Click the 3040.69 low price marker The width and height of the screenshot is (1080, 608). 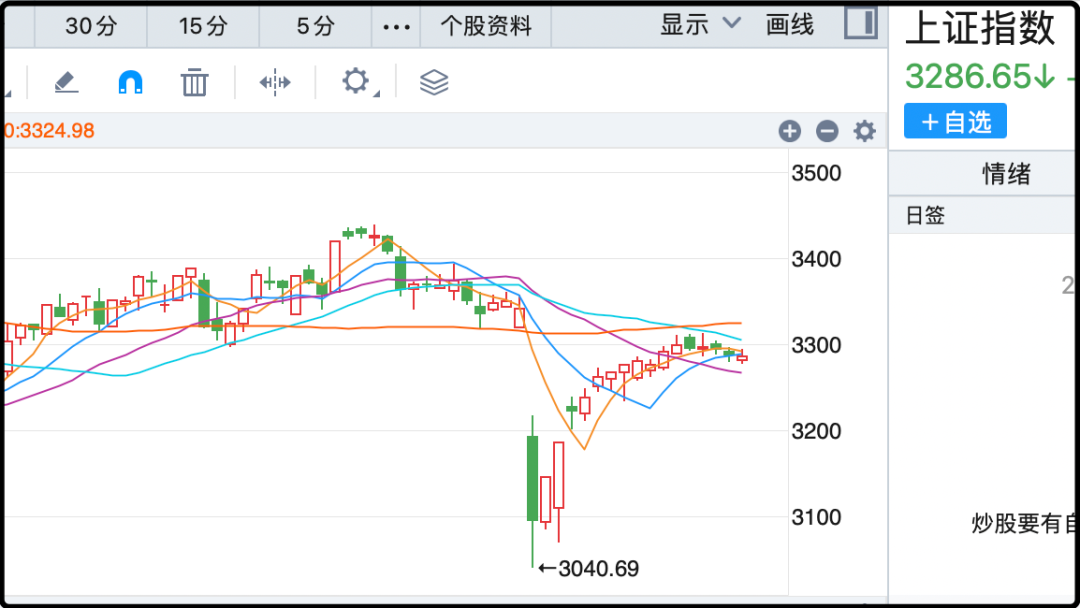pyautogui.click(x=590, y=569)
